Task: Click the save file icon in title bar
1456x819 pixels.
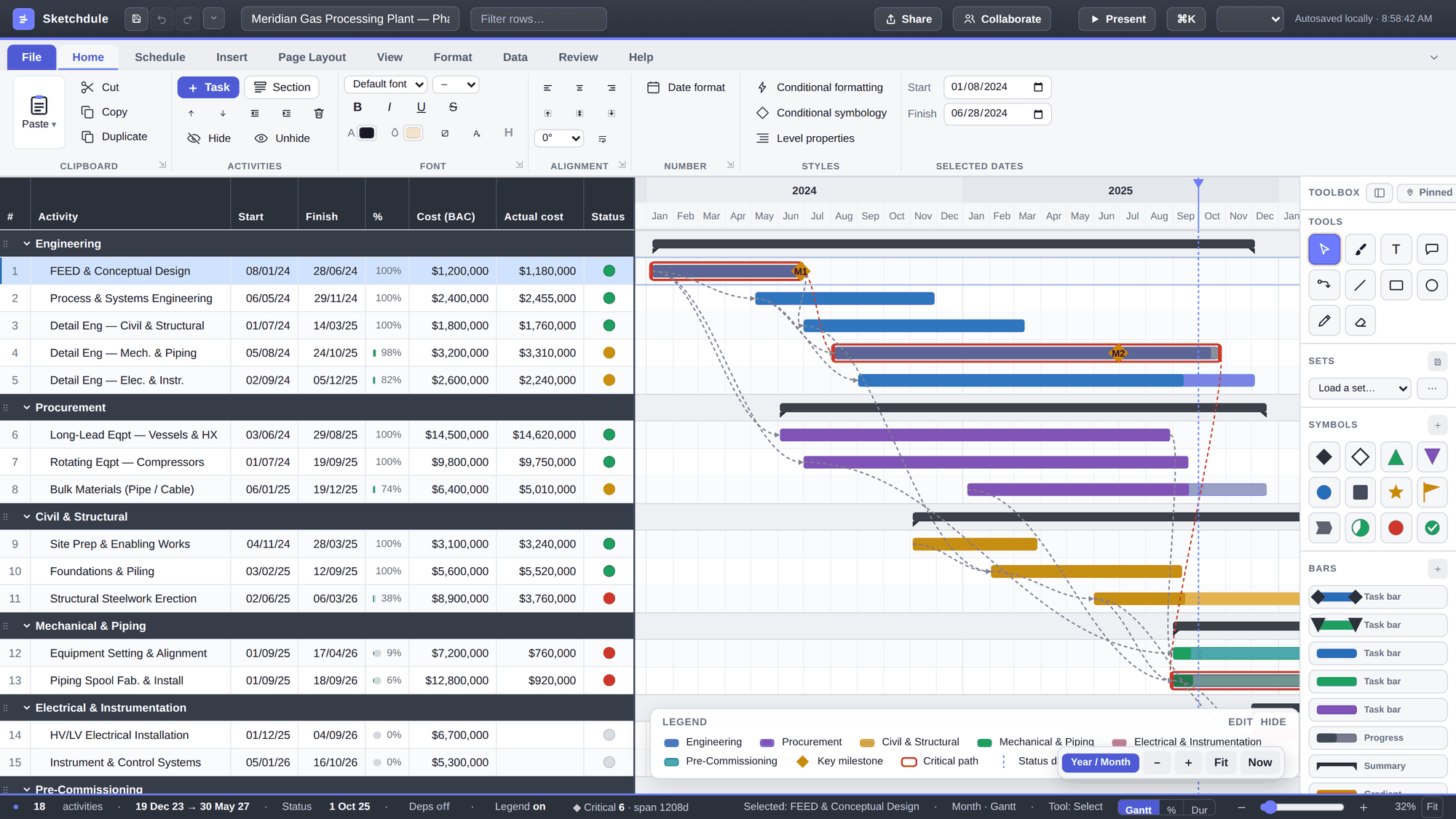Action: click(136, 19)
